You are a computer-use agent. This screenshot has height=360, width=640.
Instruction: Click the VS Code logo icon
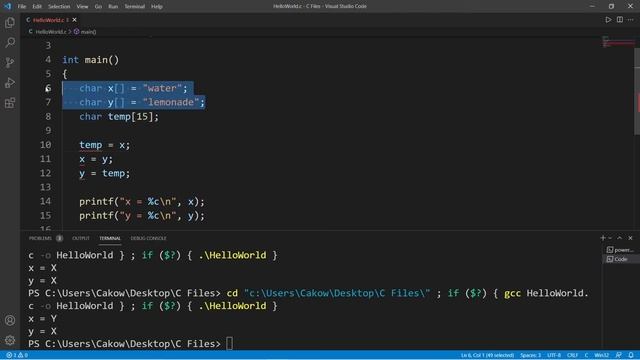point(7,6)
